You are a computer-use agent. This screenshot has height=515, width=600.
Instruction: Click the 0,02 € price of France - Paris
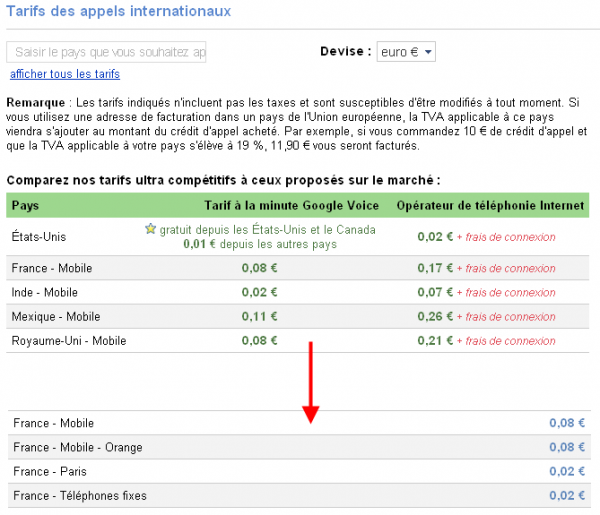click(x=567, y=471)
